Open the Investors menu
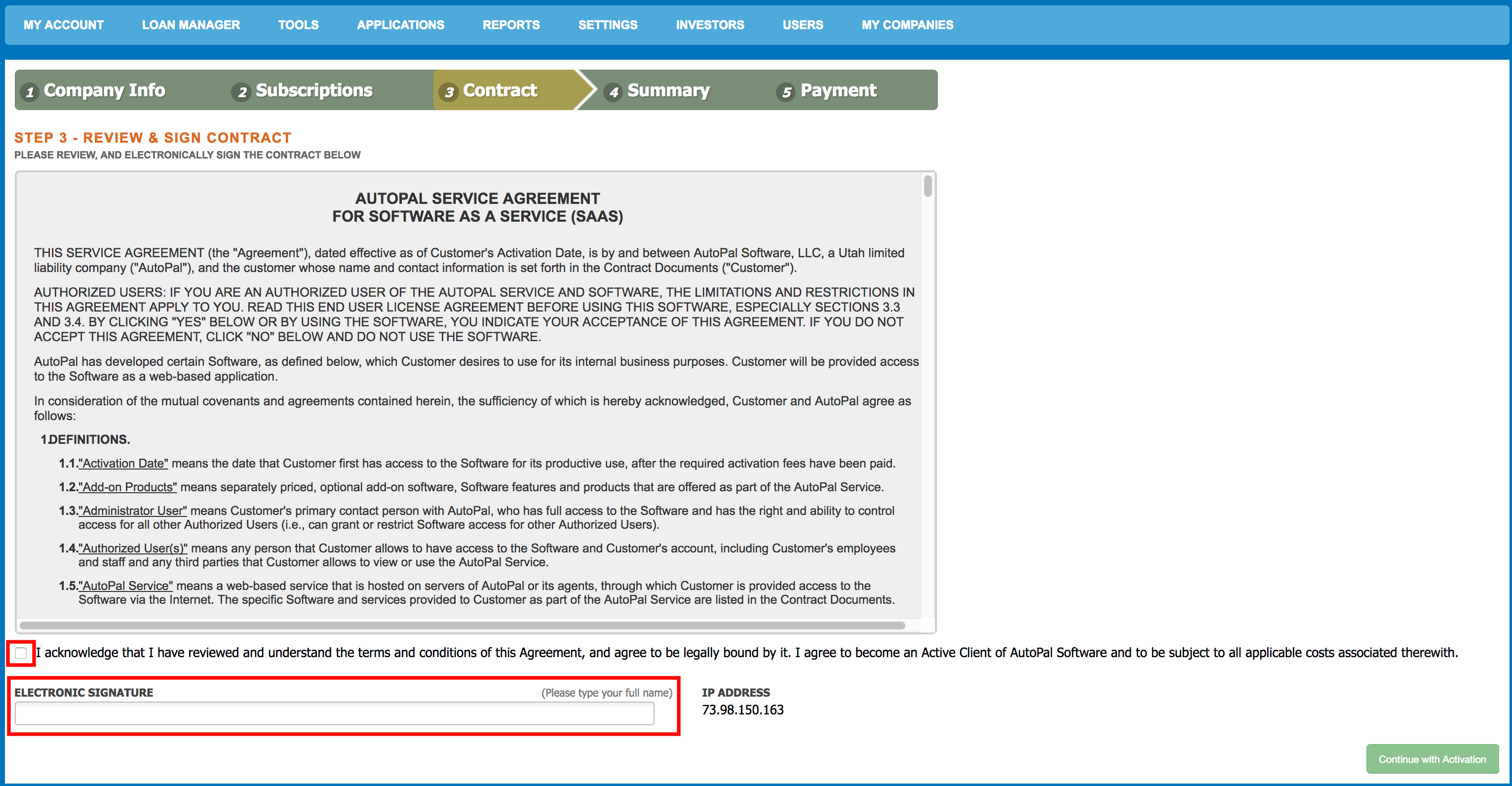The height and width of the screenshot is (786, 1512). 710,25
